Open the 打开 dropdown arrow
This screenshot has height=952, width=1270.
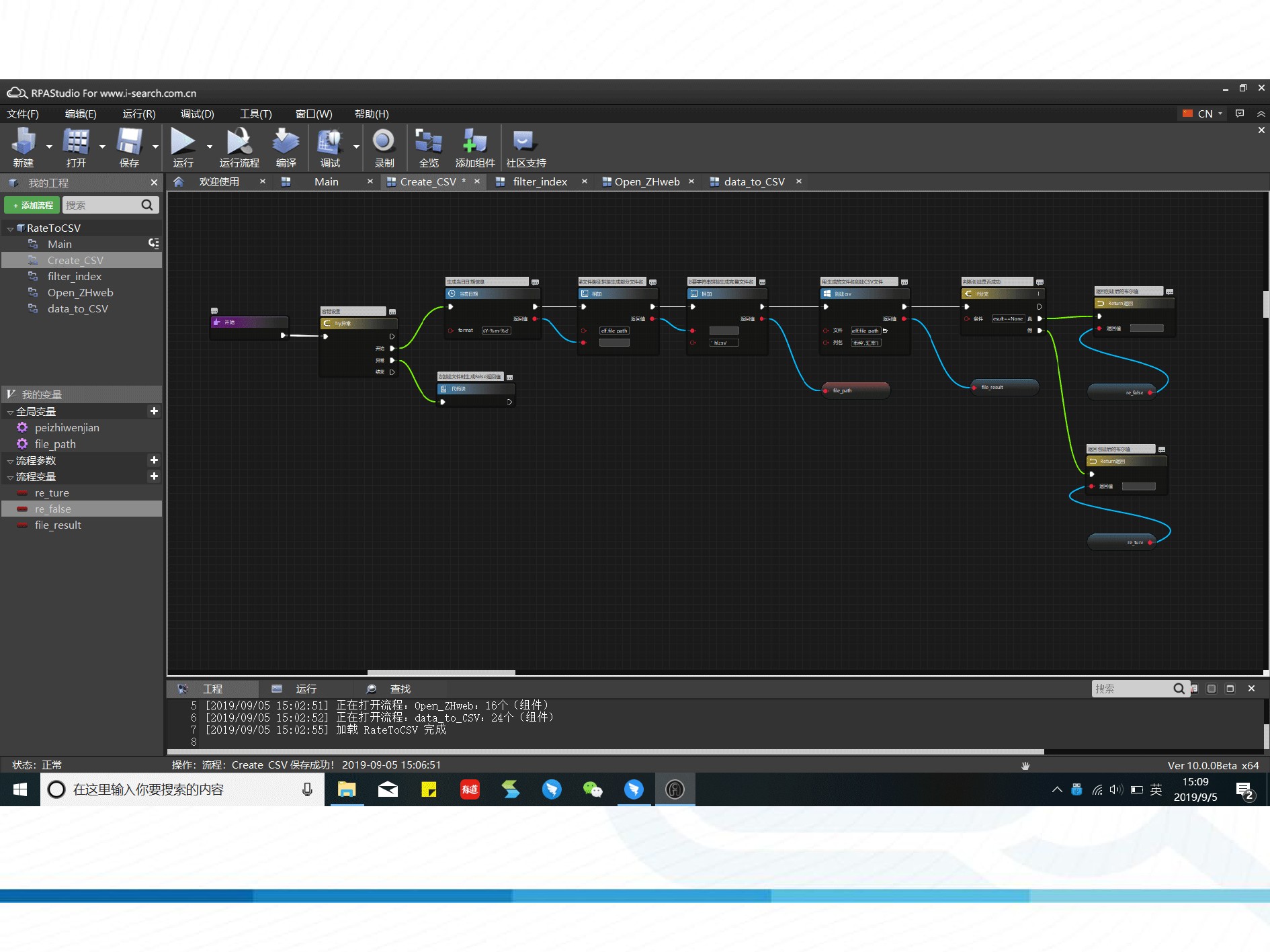(x=102, y=146)
